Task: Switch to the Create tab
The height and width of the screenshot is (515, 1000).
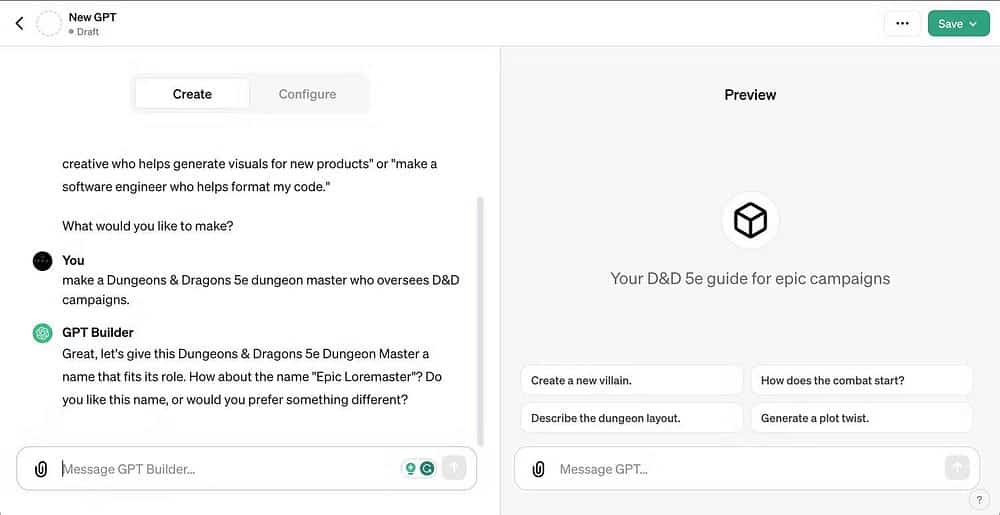Action: tap(192, 94)
